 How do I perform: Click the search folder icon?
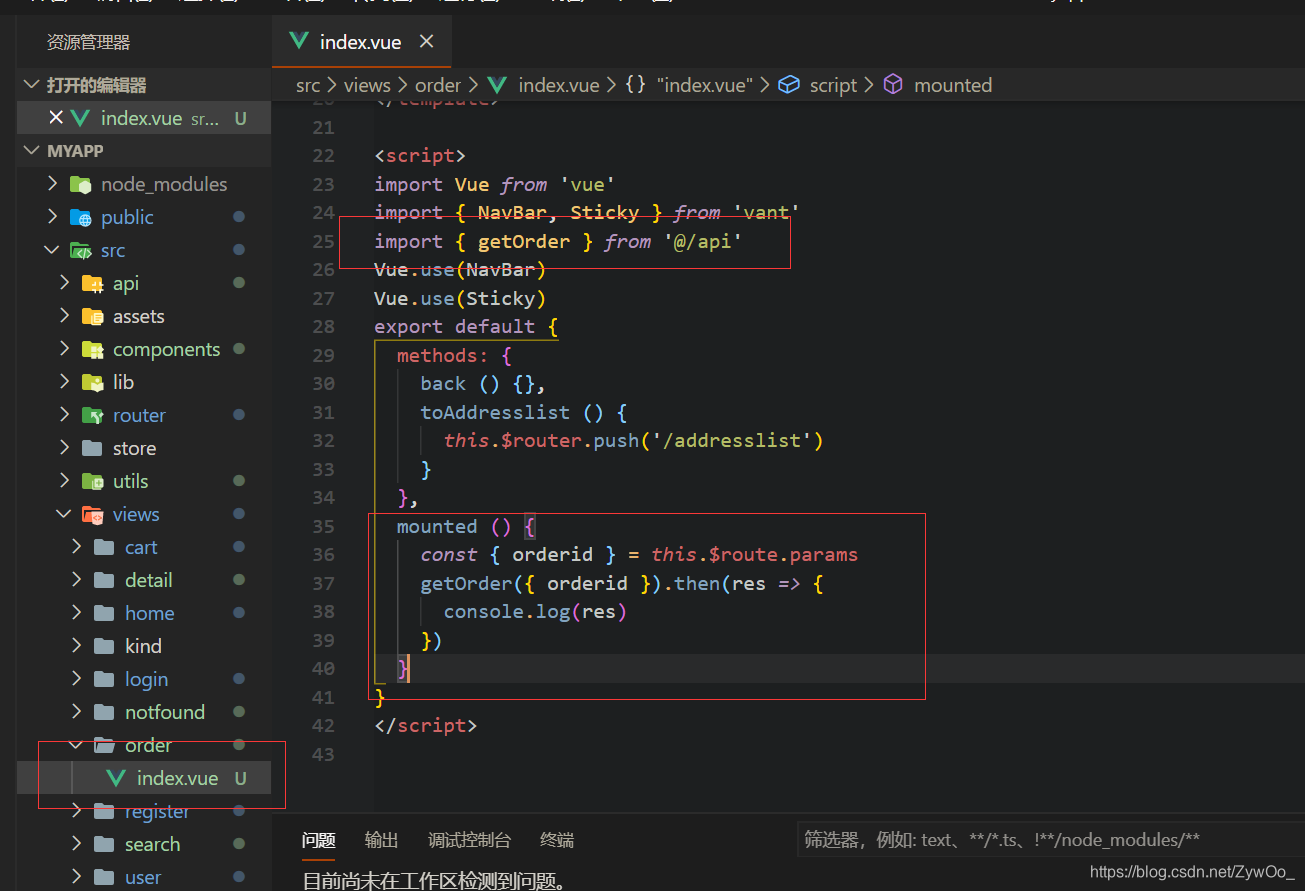click(105, 844)
